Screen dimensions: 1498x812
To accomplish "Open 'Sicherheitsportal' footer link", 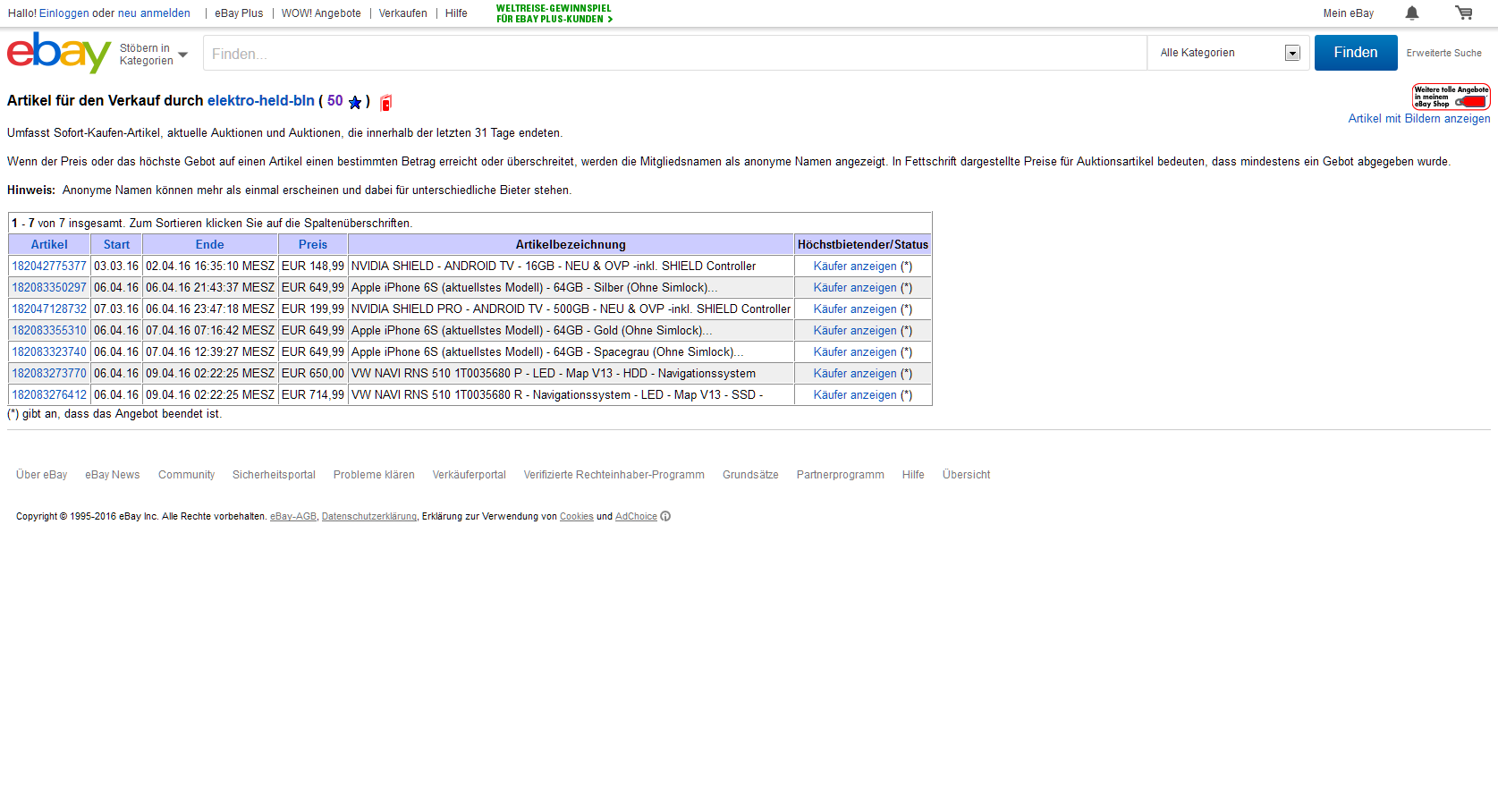I will pos(274,475).
